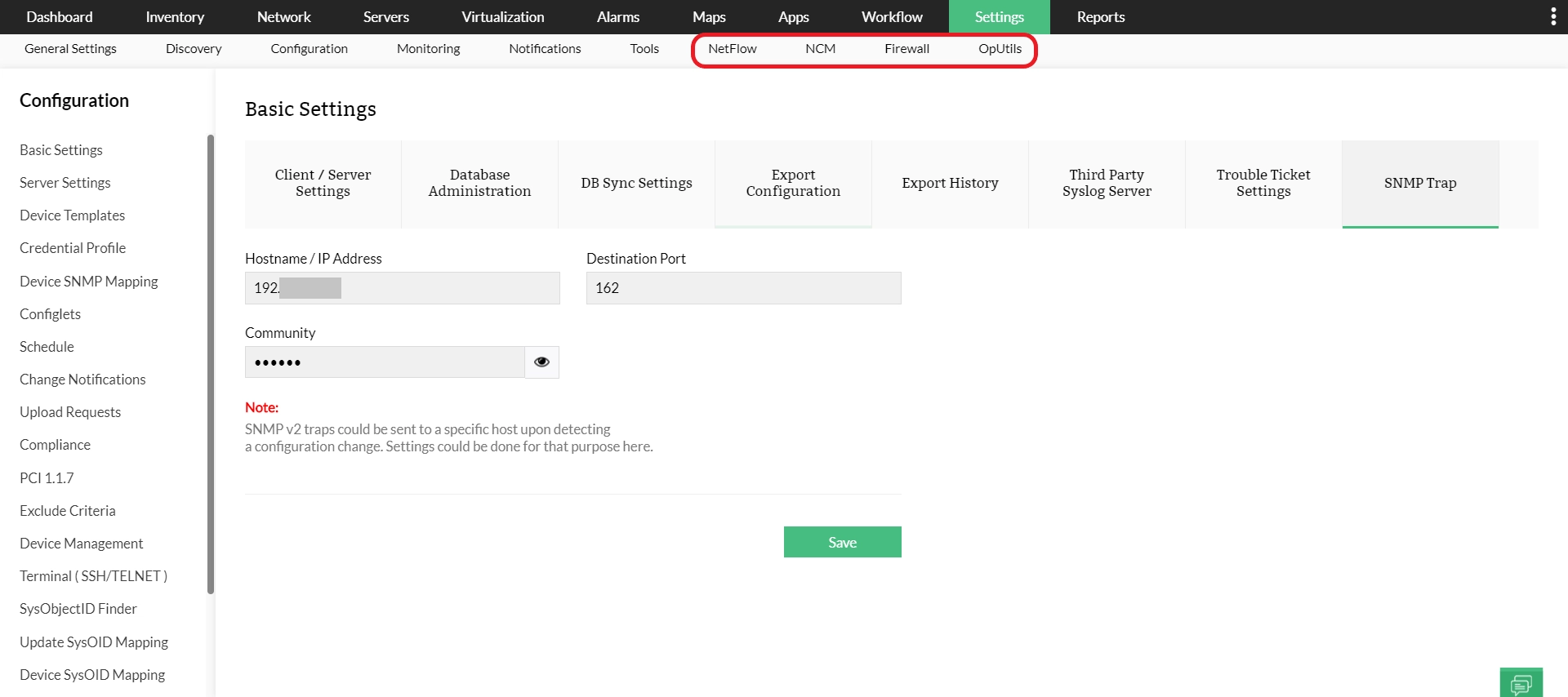1568x697 pixels.
Task: Go to the Workflow menu
Action: tap(892, 17)
